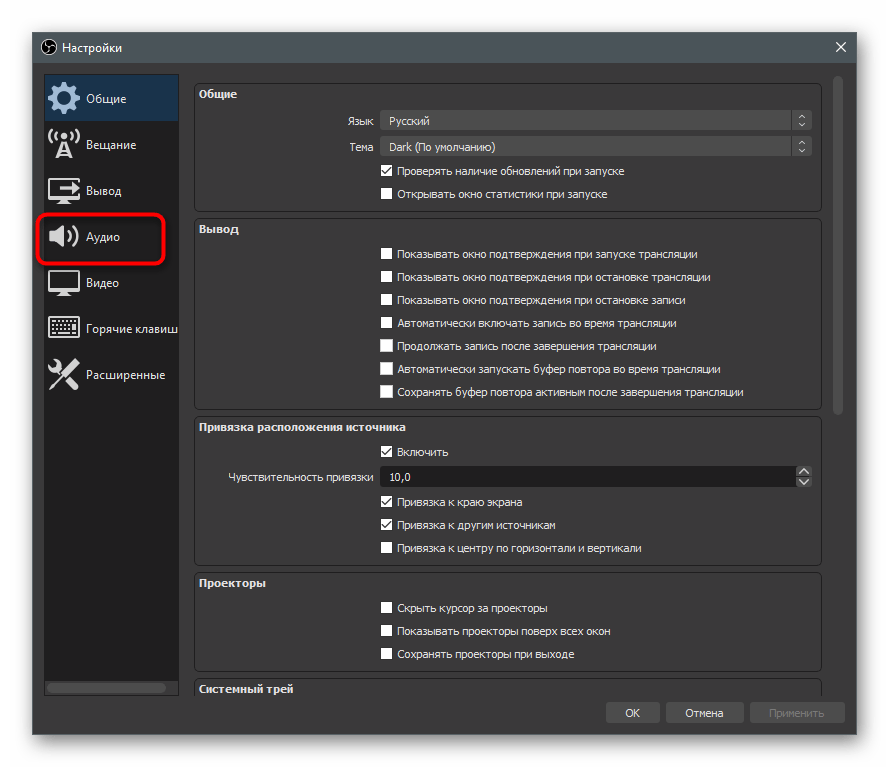The image size is (889, 767).
Task: Select the Вывод output monitor icon
Action: [64, 191]
